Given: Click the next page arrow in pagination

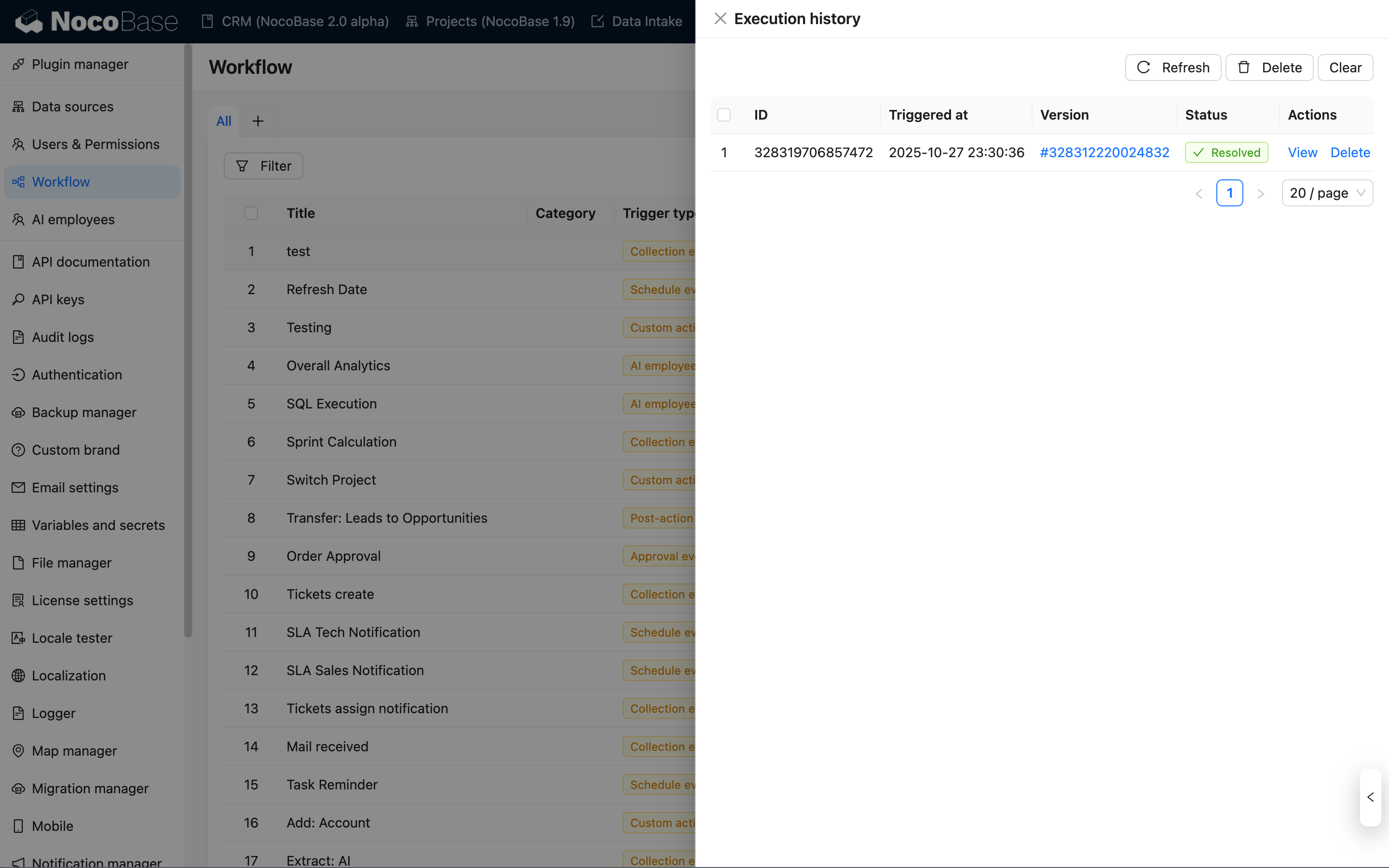Looking at the screenshot, I should click(x=1261, y=193).
